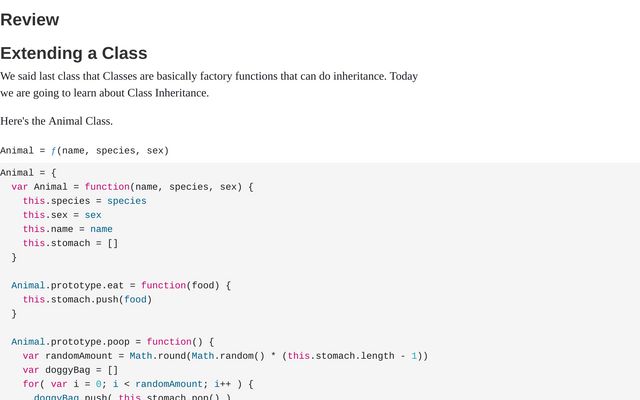Viewport: 640px width, 400px height.
Task: Click the "var doggyBag = []" code line
Action: click(x=70, y=370)
